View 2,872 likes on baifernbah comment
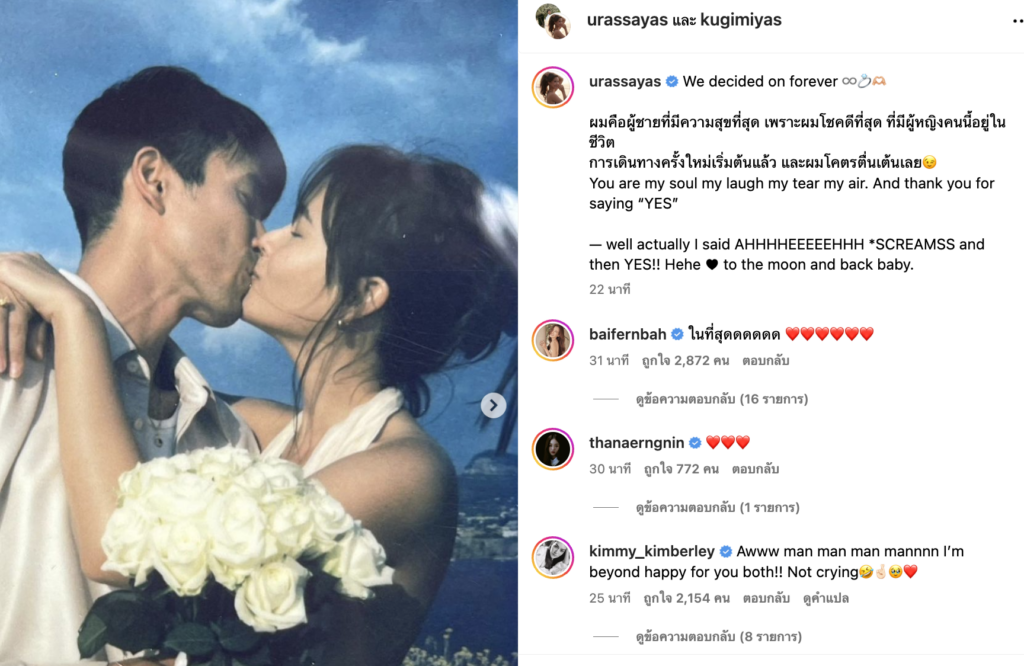 pos(685,360)
